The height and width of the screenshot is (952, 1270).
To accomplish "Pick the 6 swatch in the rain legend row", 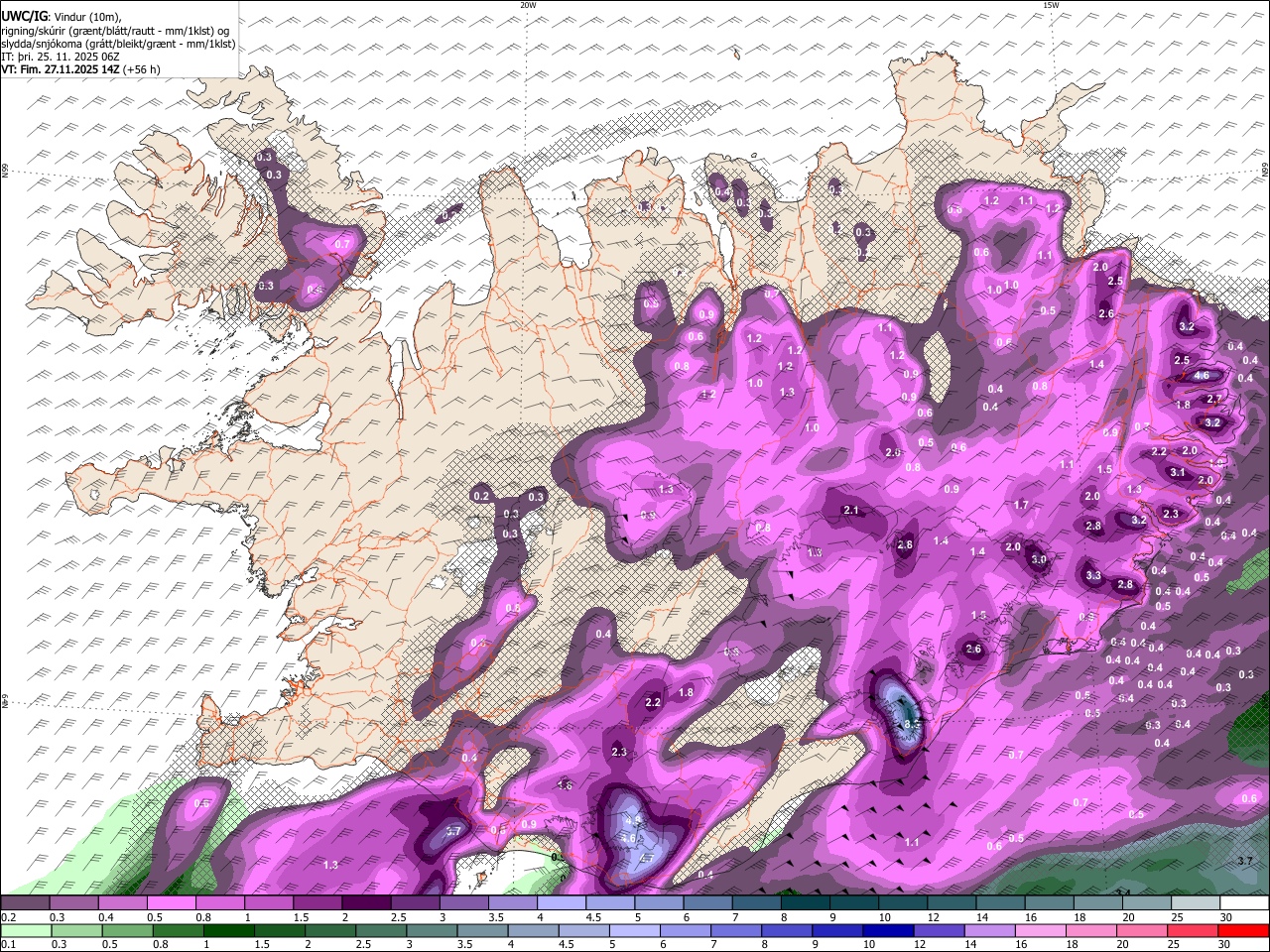I will [685, 930].
